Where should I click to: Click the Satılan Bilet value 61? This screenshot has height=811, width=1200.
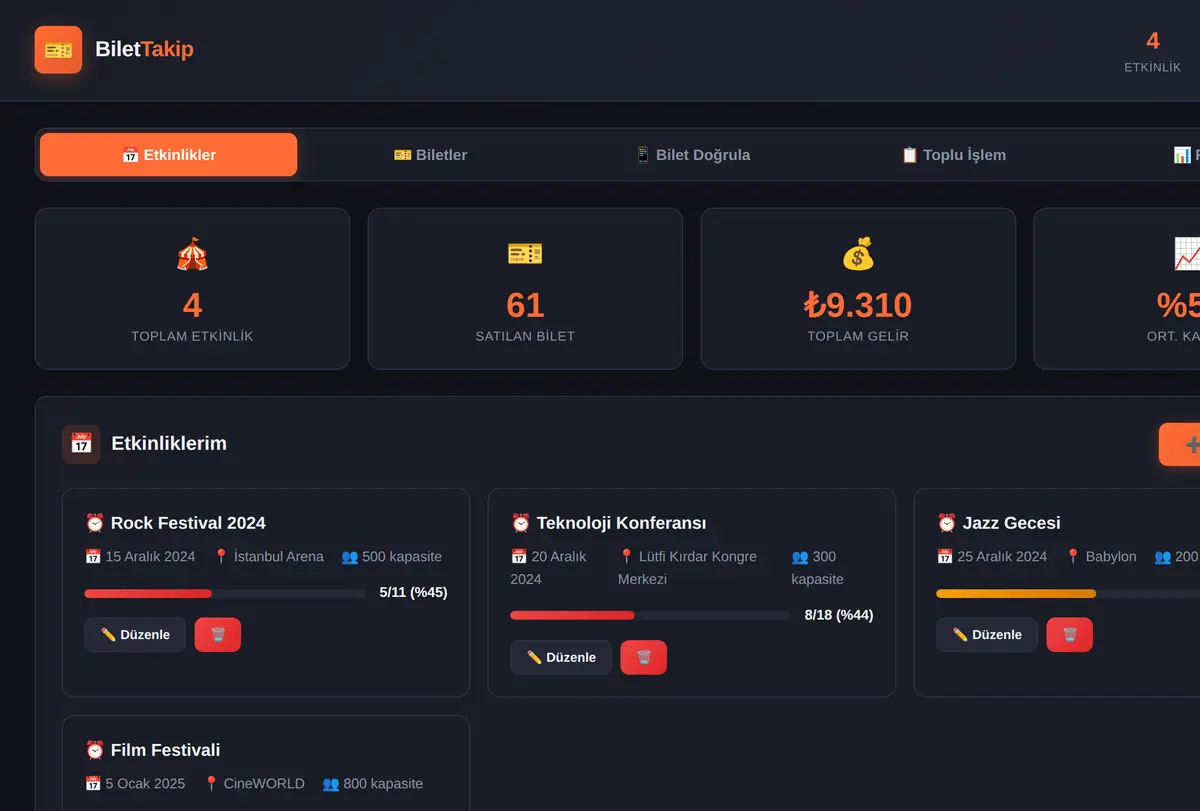click(x=525, y=305)
